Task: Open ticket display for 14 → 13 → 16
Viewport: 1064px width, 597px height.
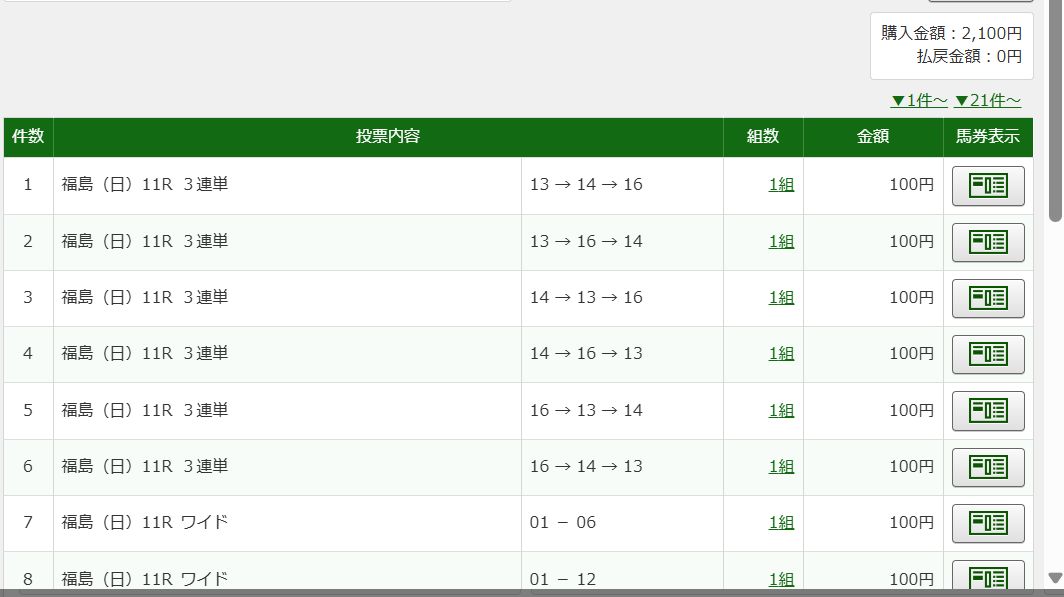Action: (988, 298)
